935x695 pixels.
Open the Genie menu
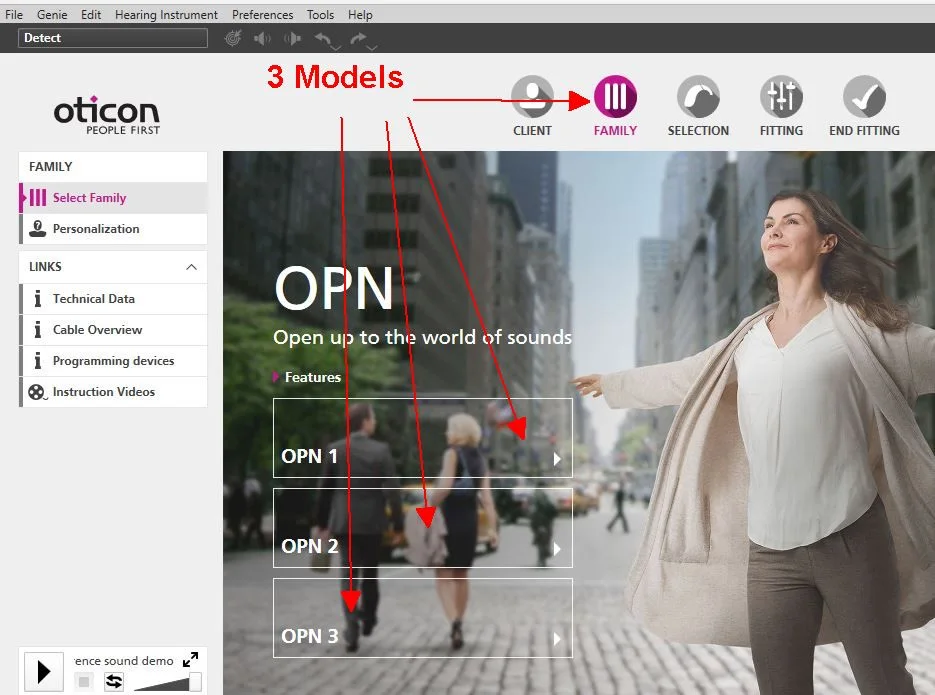[52, 14]
